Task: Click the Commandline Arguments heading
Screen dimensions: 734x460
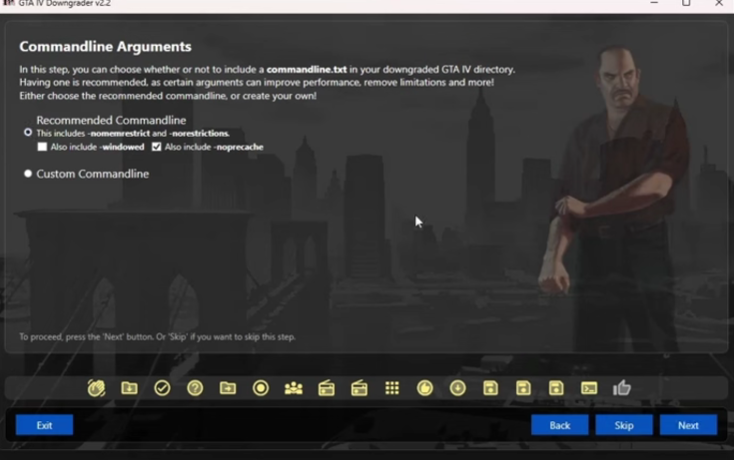Action: point(105,46)
